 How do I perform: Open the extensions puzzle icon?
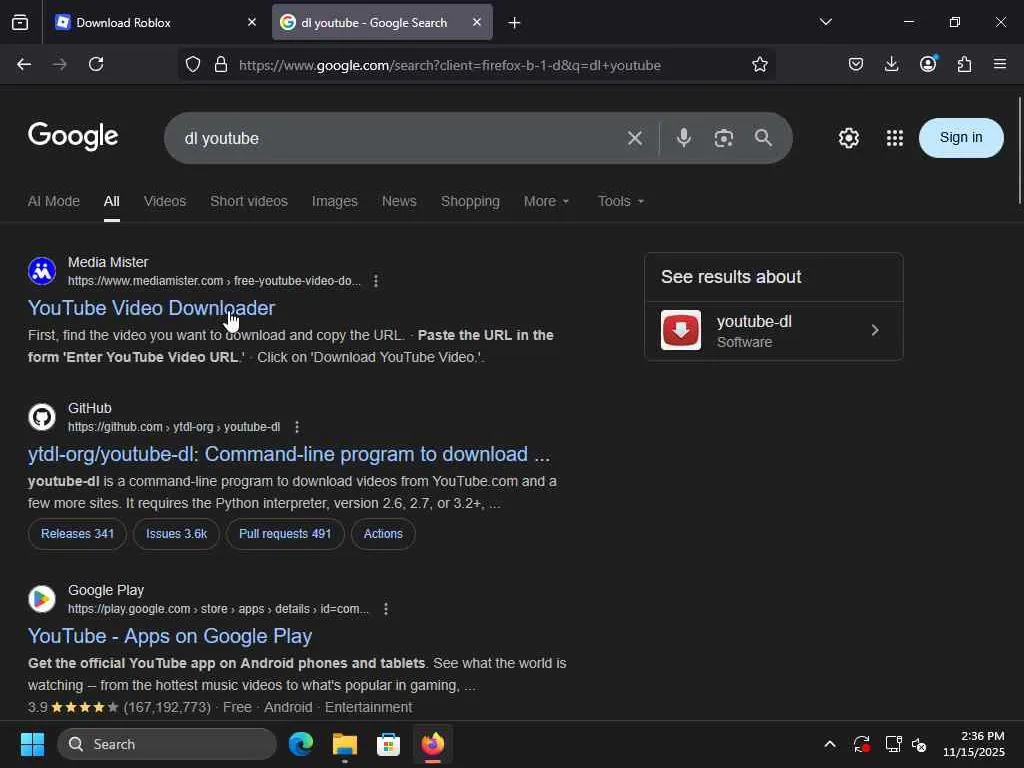(x=964, y=64)
